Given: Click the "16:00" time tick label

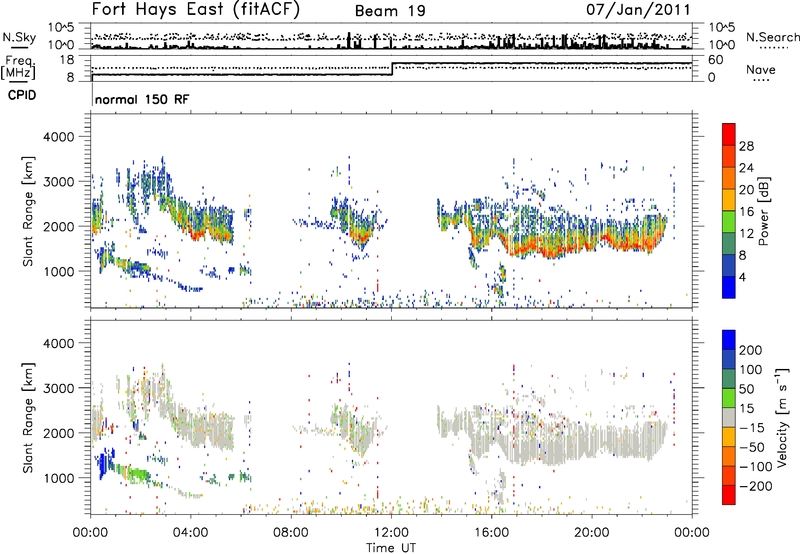Looking at the screenshot, I should coord(491,533).
